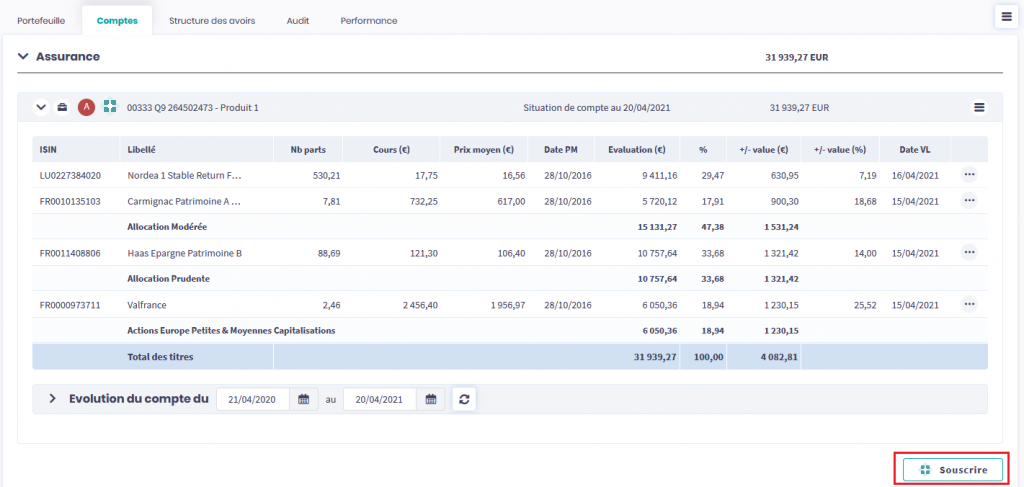The height and width of the screenshot is (487, 1024).
Task: Open the Structure des avoirs tab
Action: [211, 20]
